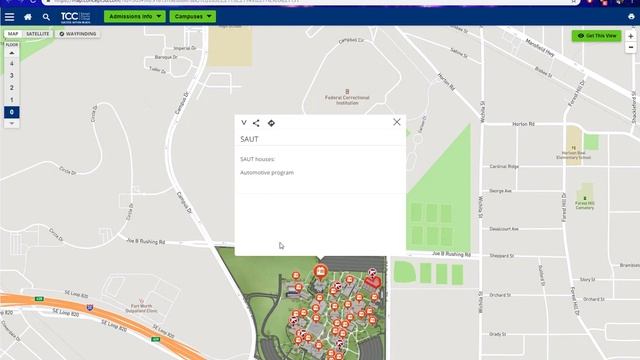
Task: Expand the Admissions Info dropdown
Action: [135, 16]
